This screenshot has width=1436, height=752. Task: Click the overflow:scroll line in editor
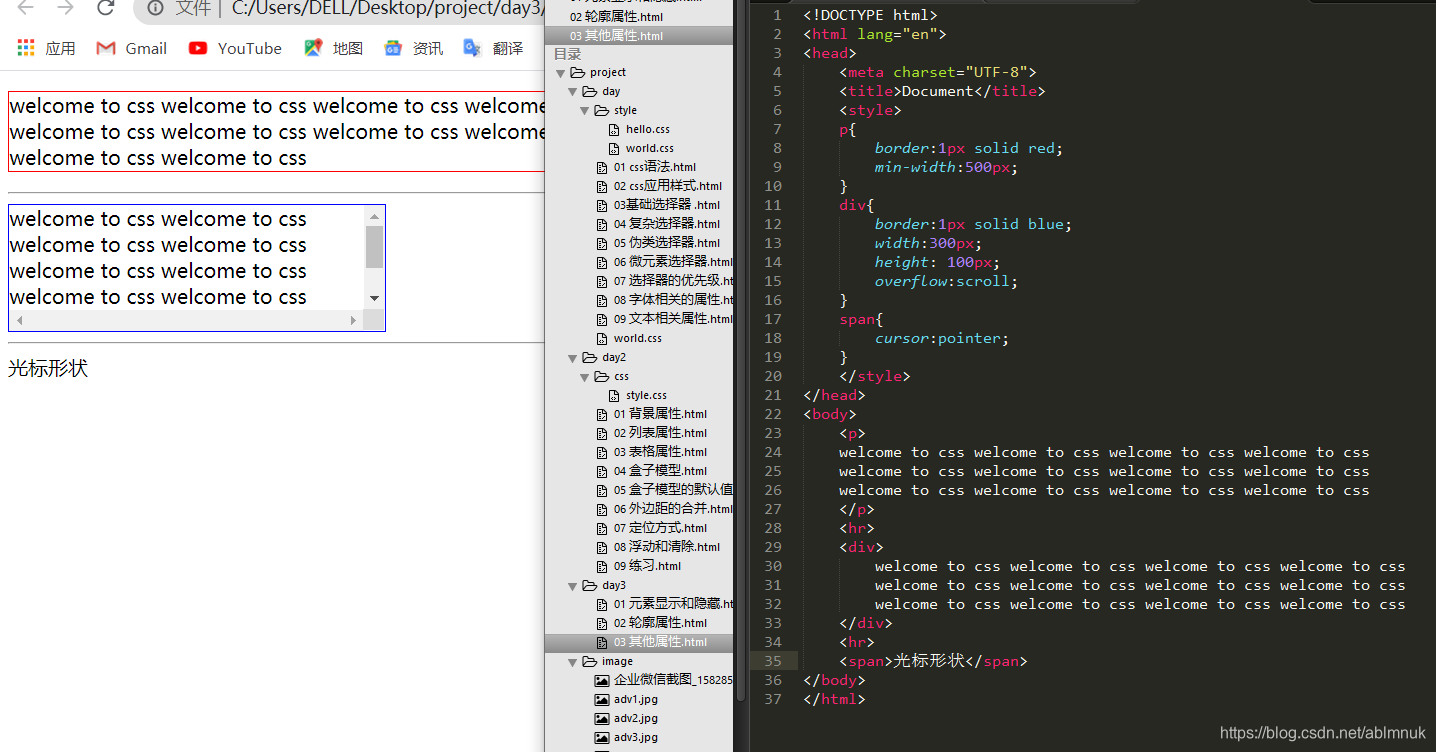pos(946,281)
